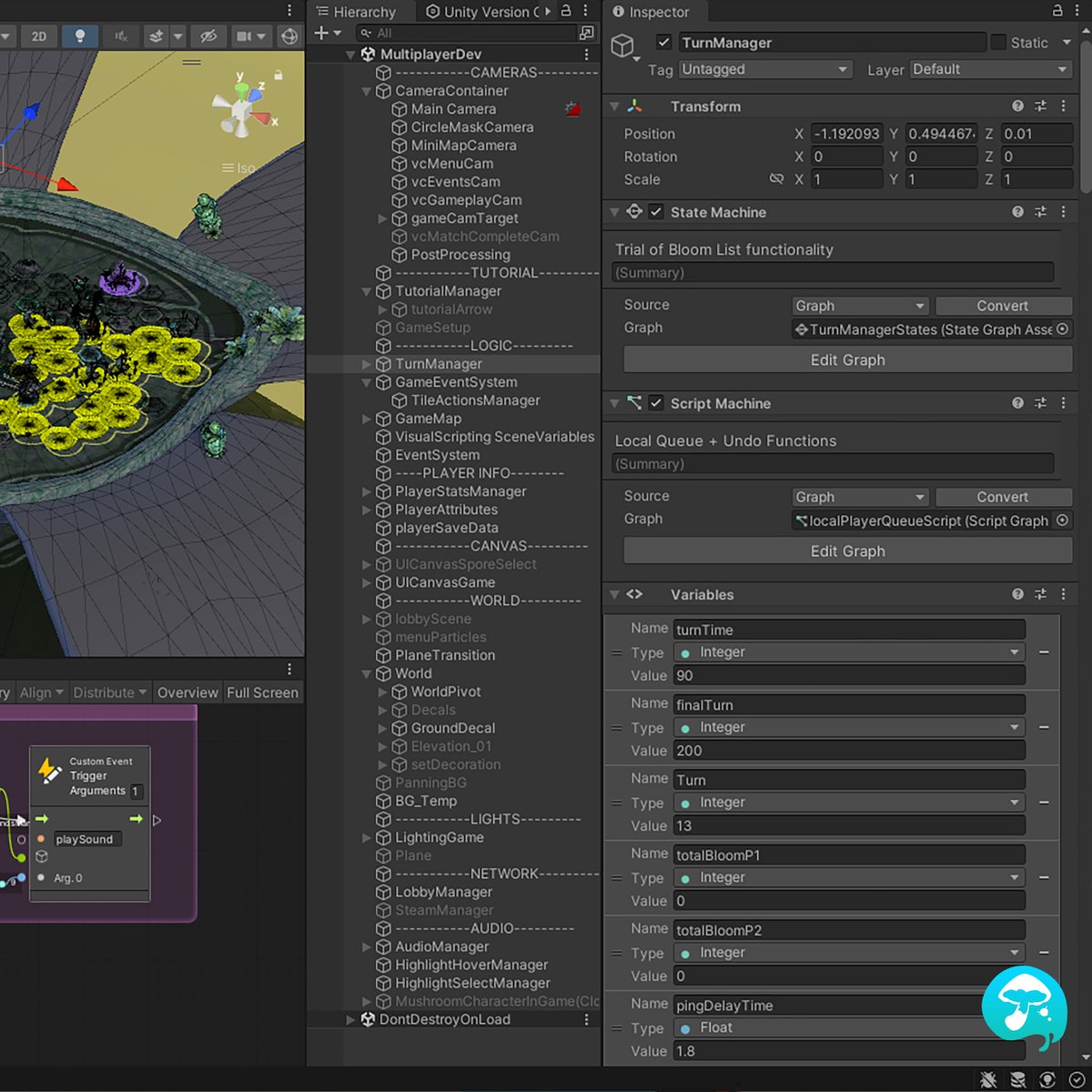Click Overview in graph toolbar

point(187,693)
